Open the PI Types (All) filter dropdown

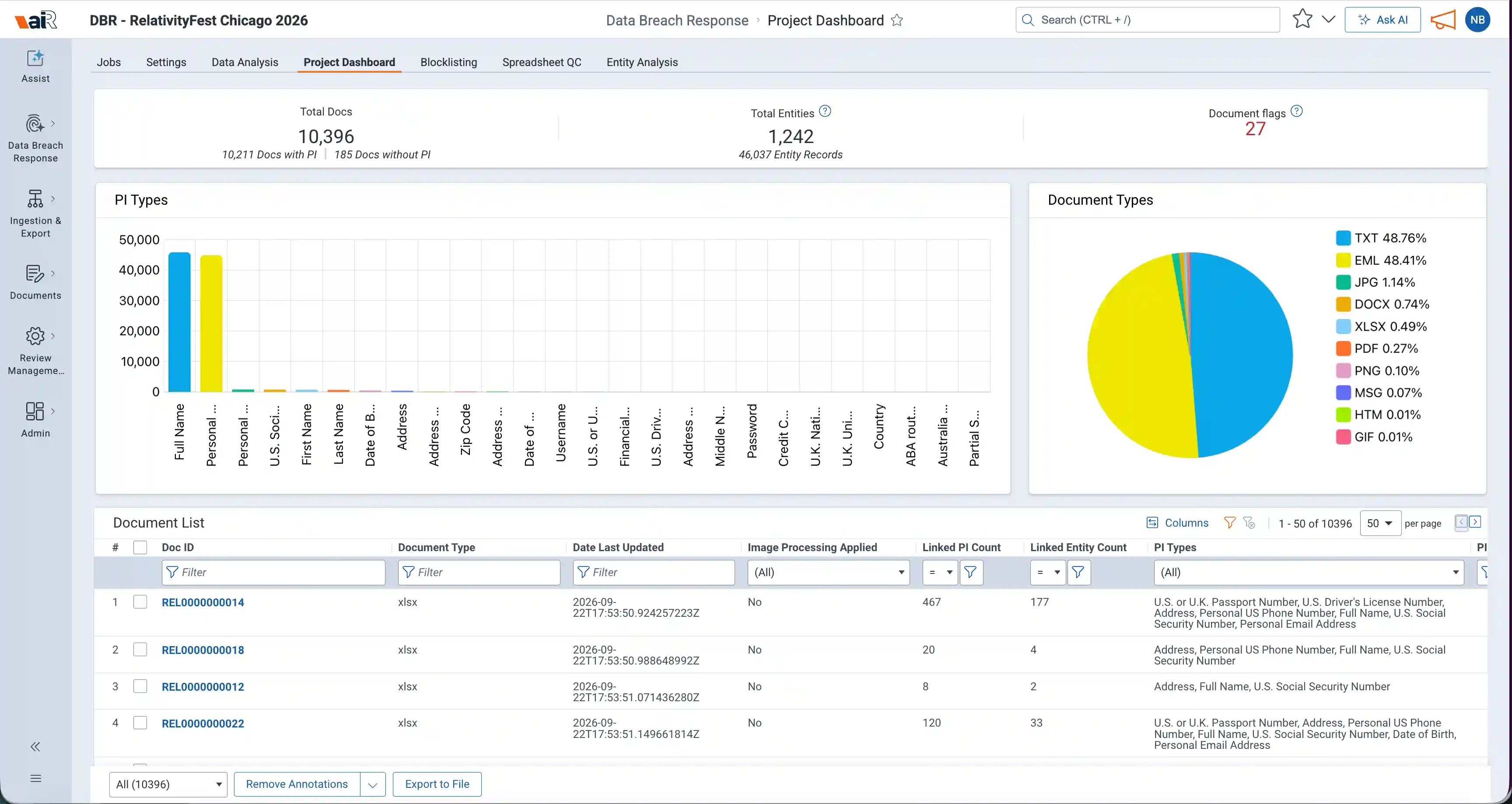click(1308, 572)
